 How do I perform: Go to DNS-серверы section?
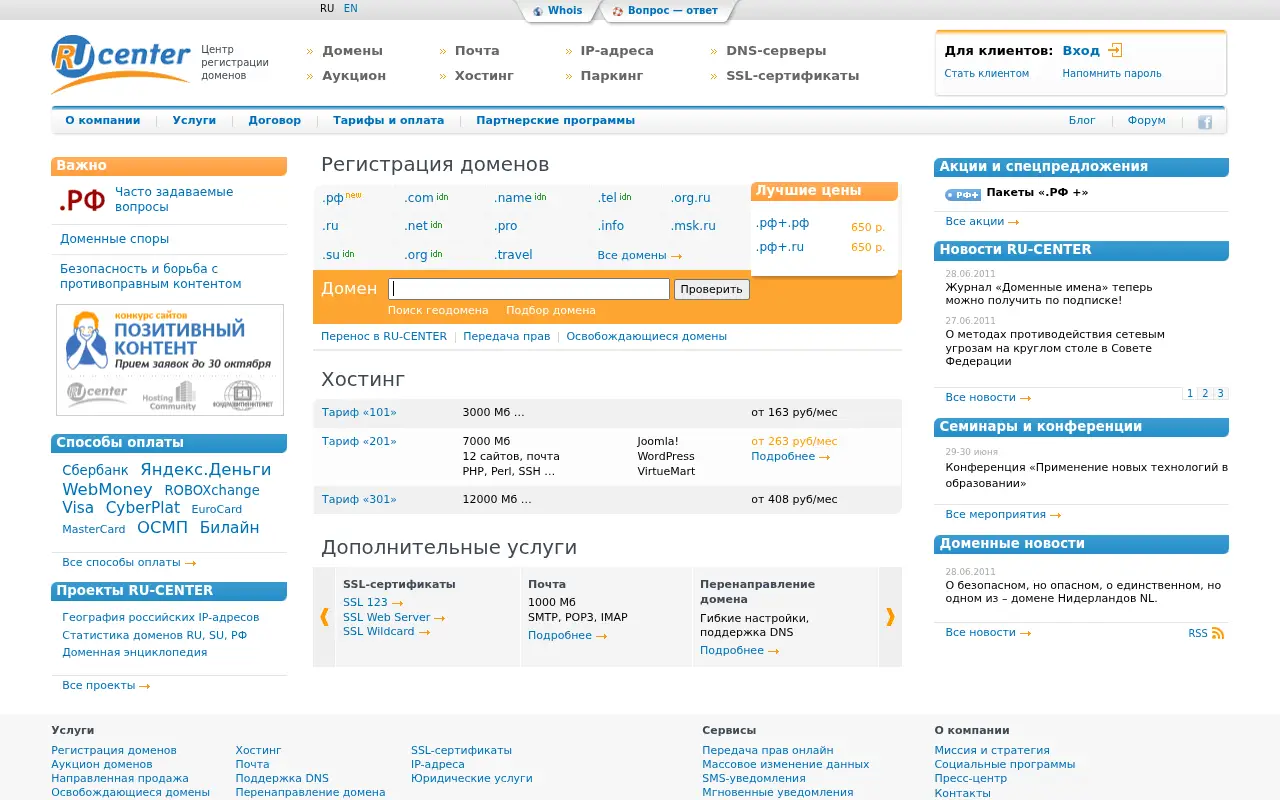[x=776, y=51]
